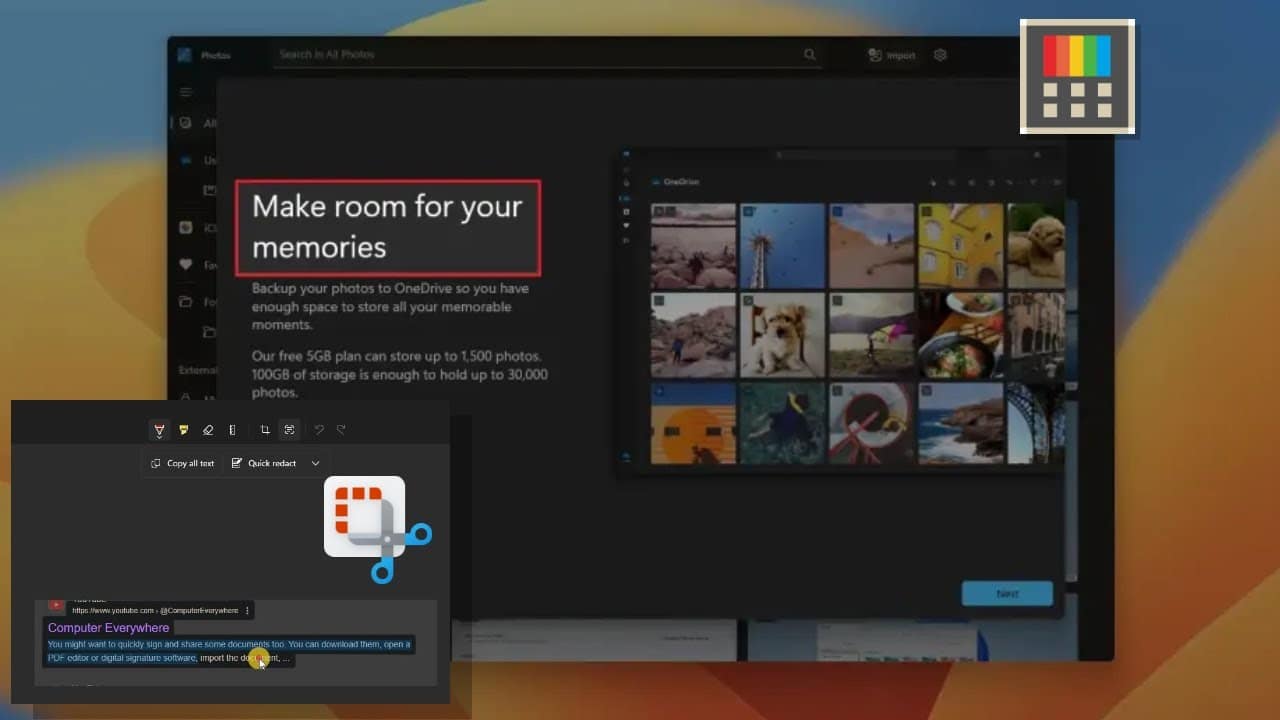Screen dimensions: 1280x720
Task: Open Photos settings gear
Action: 940,55
